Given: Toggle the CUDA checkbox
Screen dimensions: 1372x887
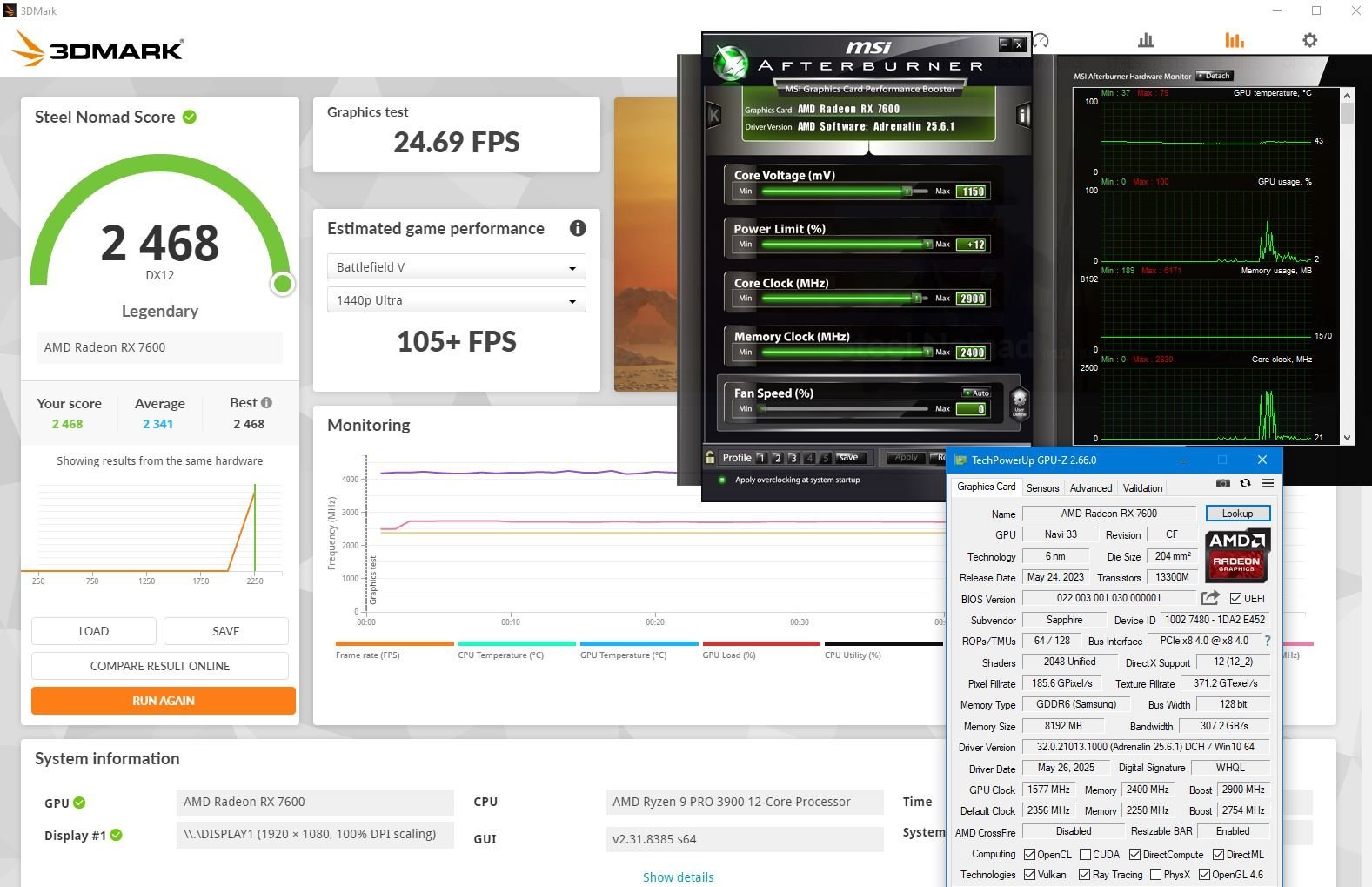Looking at the screenshot, I should tap(1086, 854).
